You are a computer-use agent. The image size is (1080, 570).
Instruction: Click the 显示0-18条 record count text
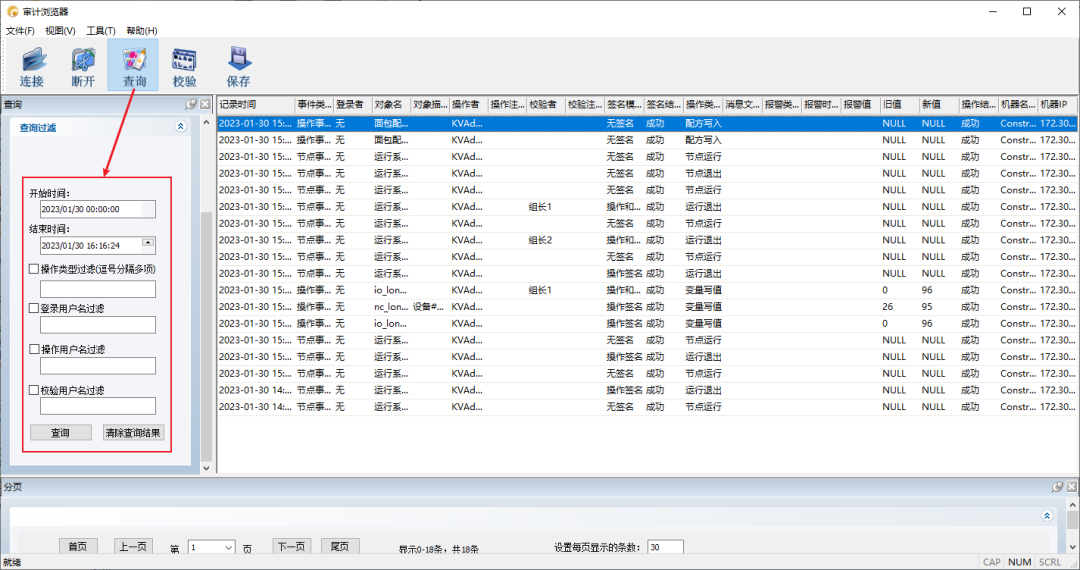pos(438,549)
